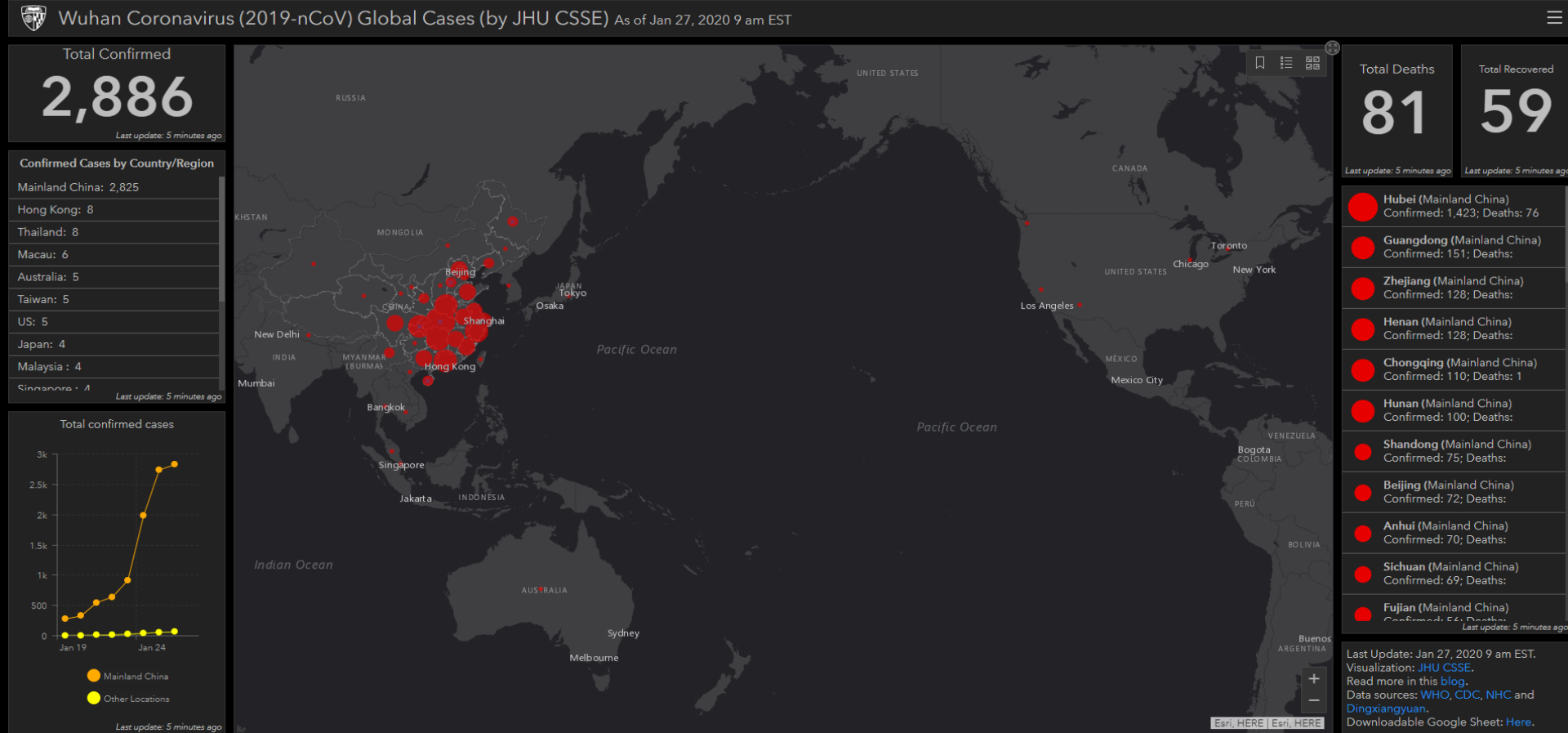Click the last Mainland China chart point
The height and width of the screenshot is (733, 1568).
(174, 464)
